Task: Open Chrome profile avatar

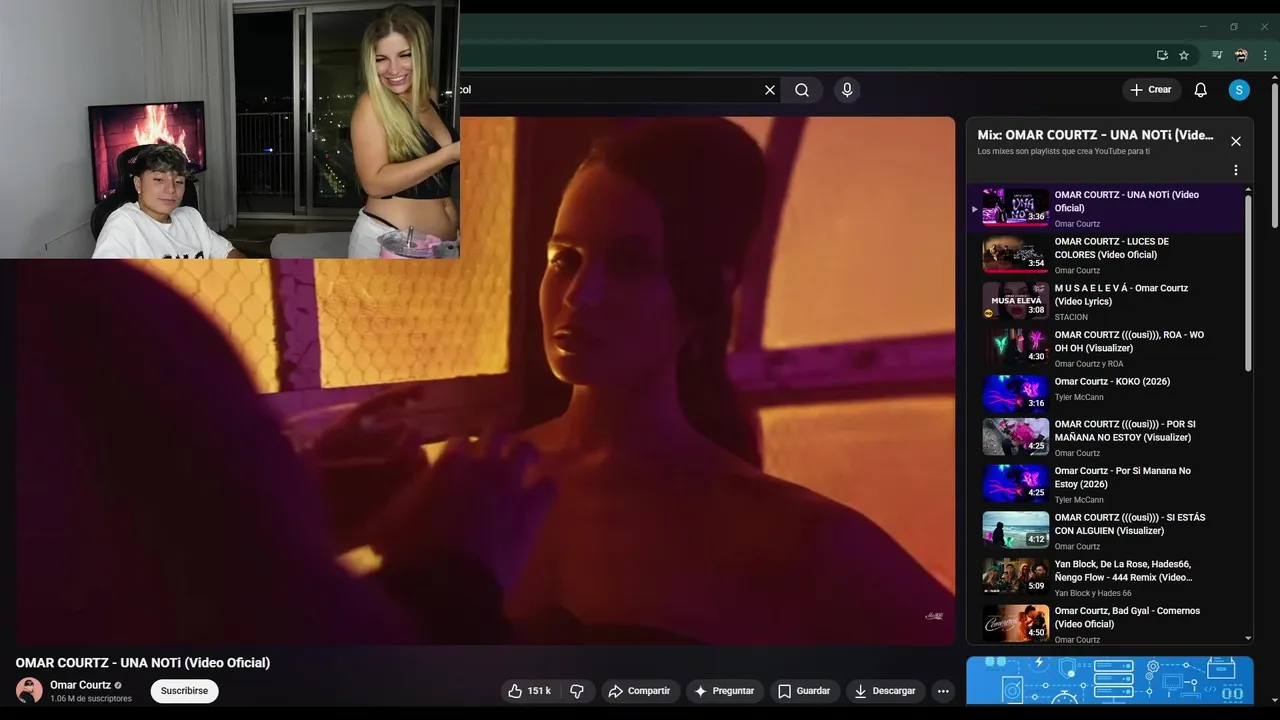Action: point(1241,55)
